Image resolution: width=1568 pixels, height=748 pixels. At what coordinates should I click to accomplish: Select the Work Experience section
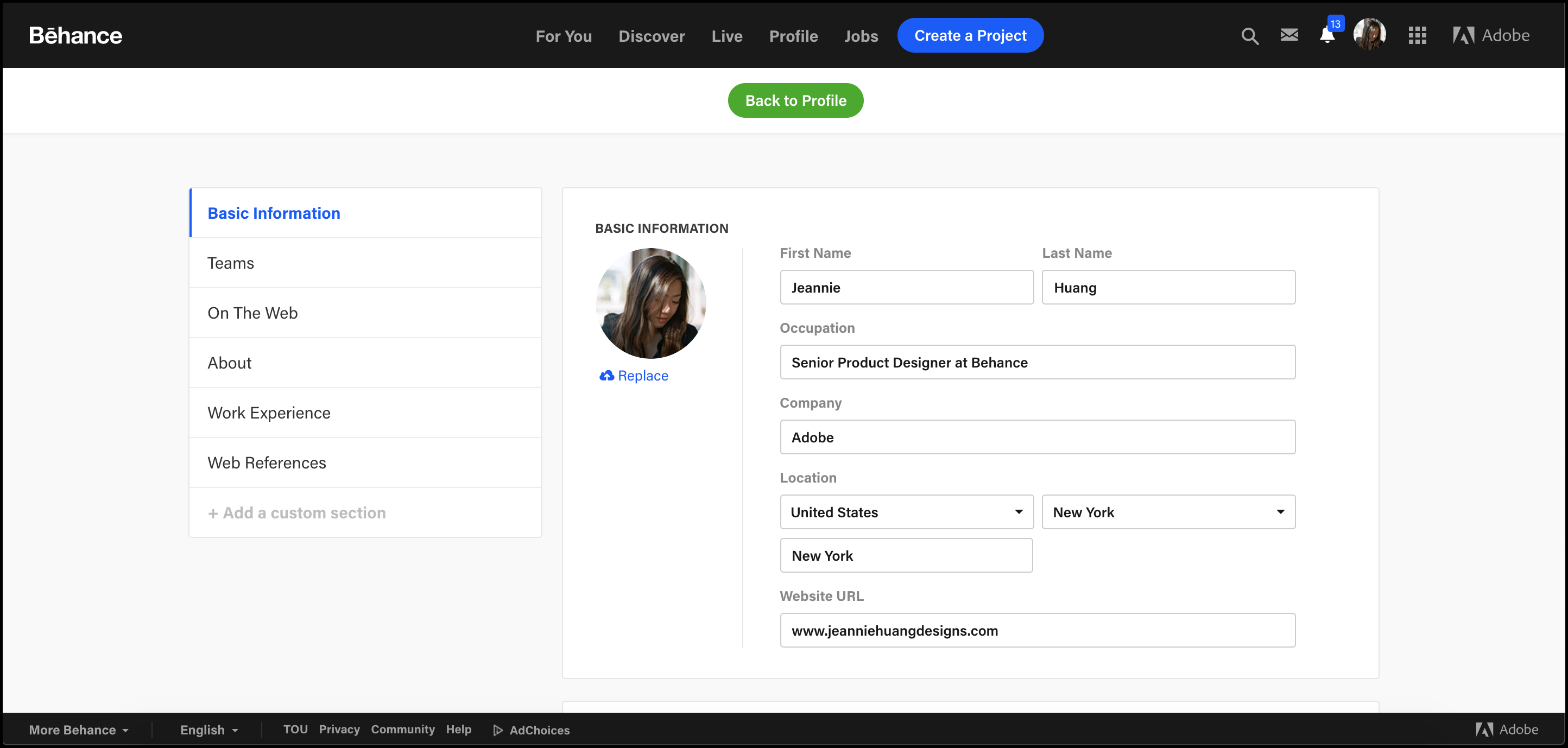tap(269, 412)
